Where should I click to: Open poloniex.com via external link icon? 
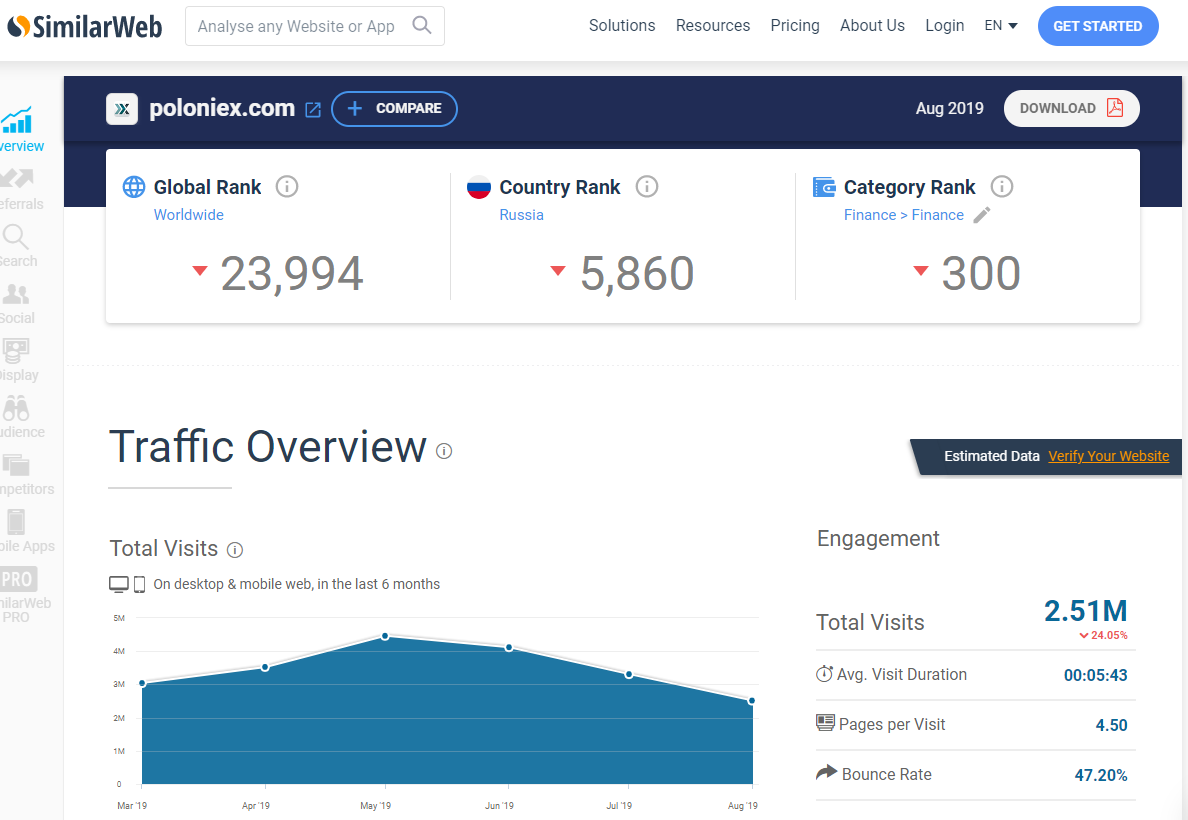[x=313, y=110]
